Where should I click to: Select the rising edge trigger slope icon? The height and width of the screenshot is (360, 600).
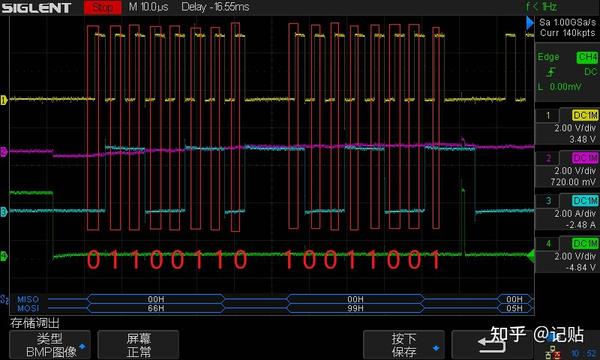coord(551,72)
